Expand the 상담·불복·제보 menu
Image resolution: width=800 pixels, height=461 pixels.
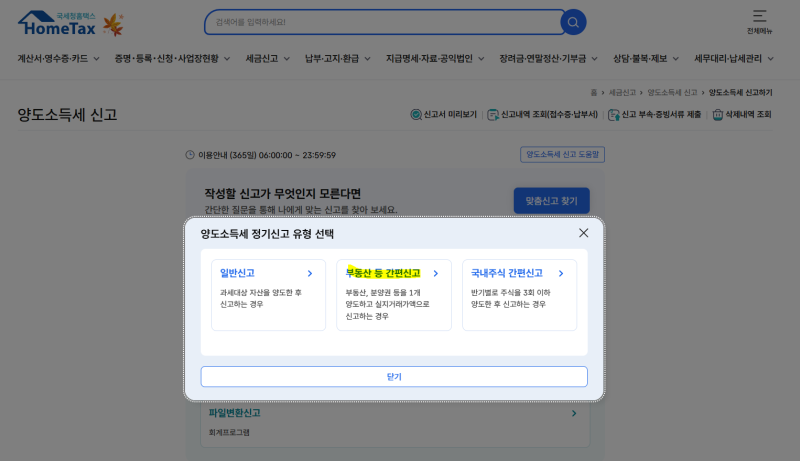point(645,59)
